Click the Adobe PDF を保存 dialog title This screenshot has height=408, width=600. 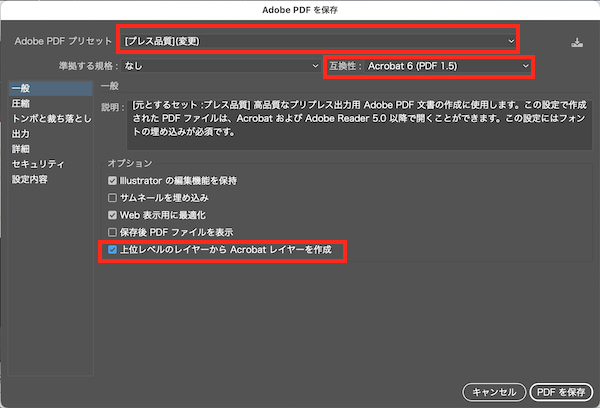[x=300, y=10]
